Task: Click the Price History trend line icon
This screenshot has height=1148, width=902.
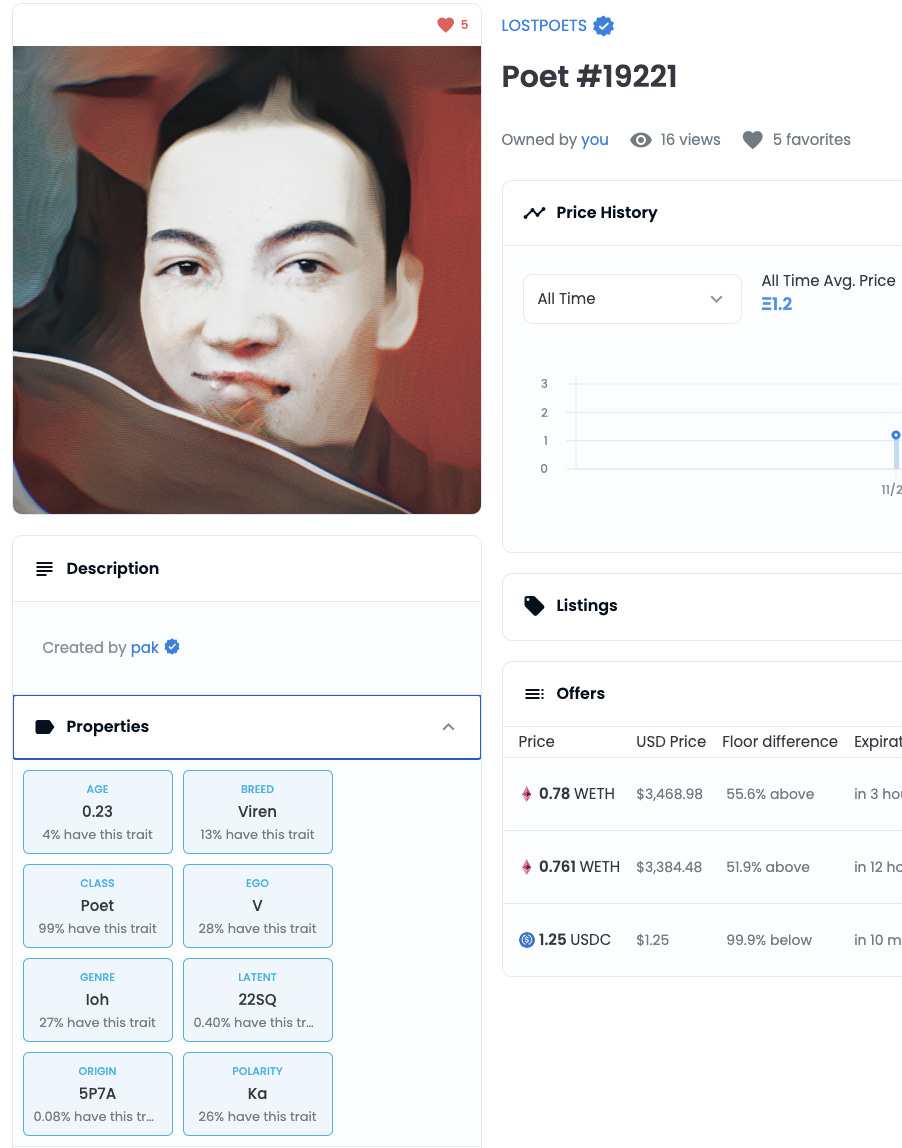Action: coord(534,212)
